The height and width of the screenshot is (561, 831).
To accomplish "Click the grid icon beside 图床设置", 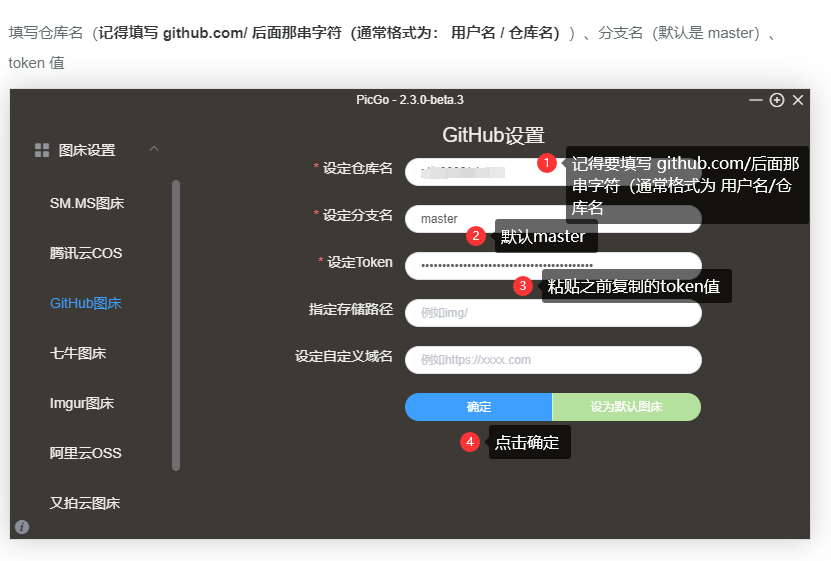I will (x=42, y=150).
